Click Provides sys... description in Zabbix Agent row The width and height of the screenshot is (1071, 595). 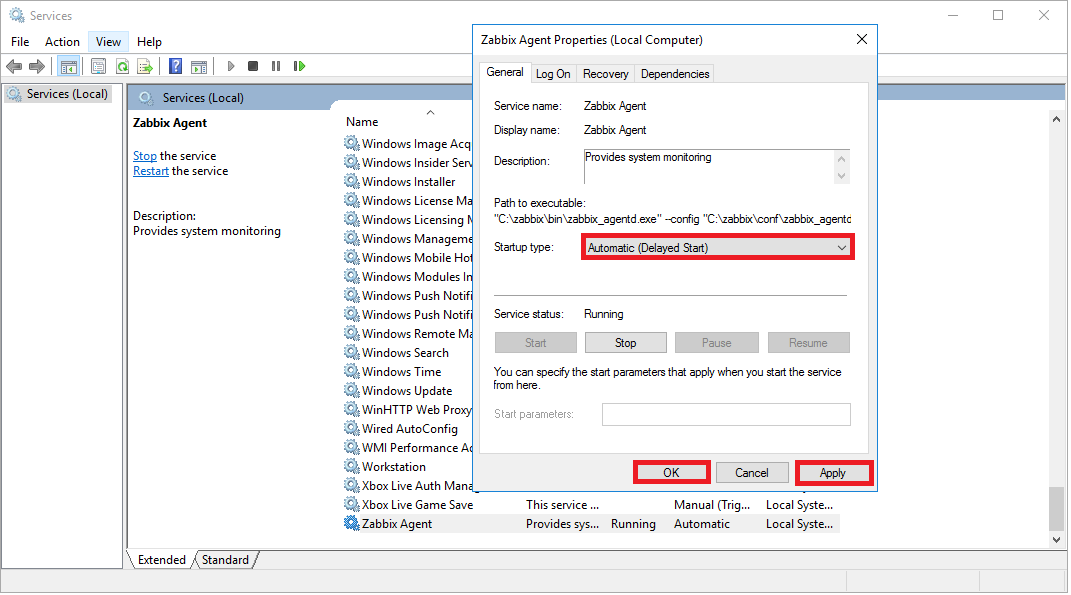point(562,523)
